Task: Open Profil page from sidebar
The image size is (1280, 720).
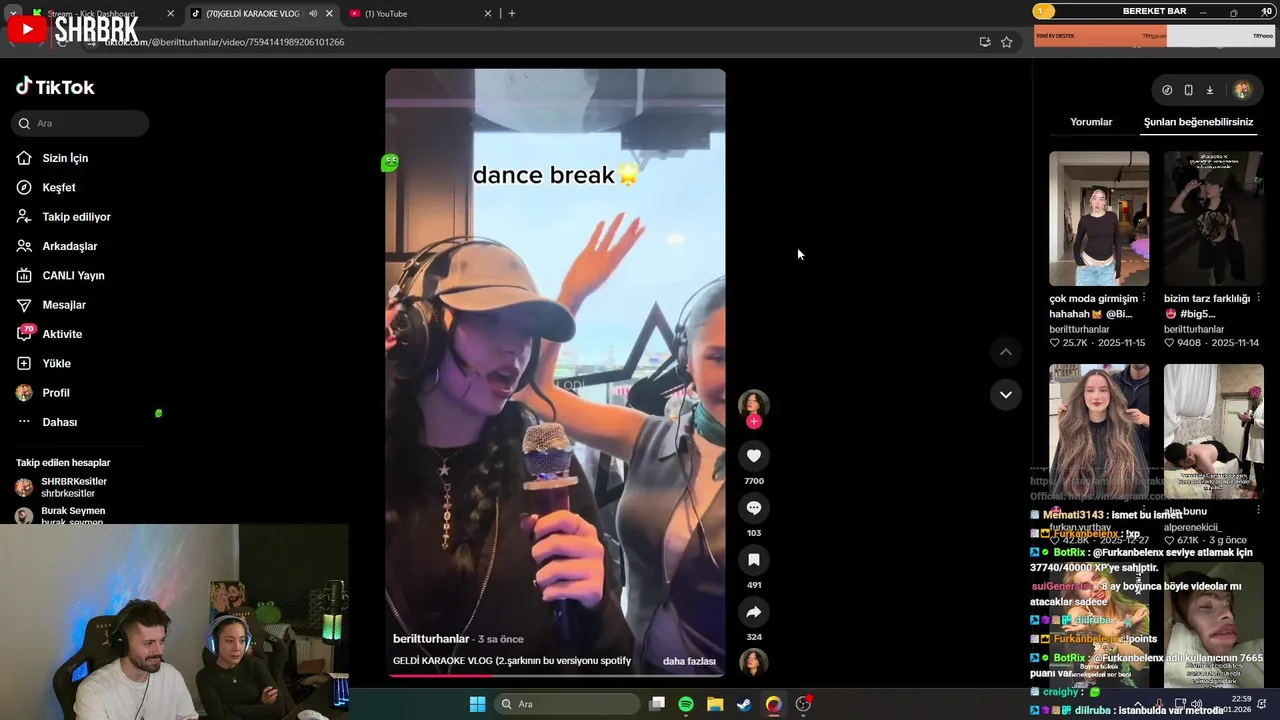Action: point(56,393)
